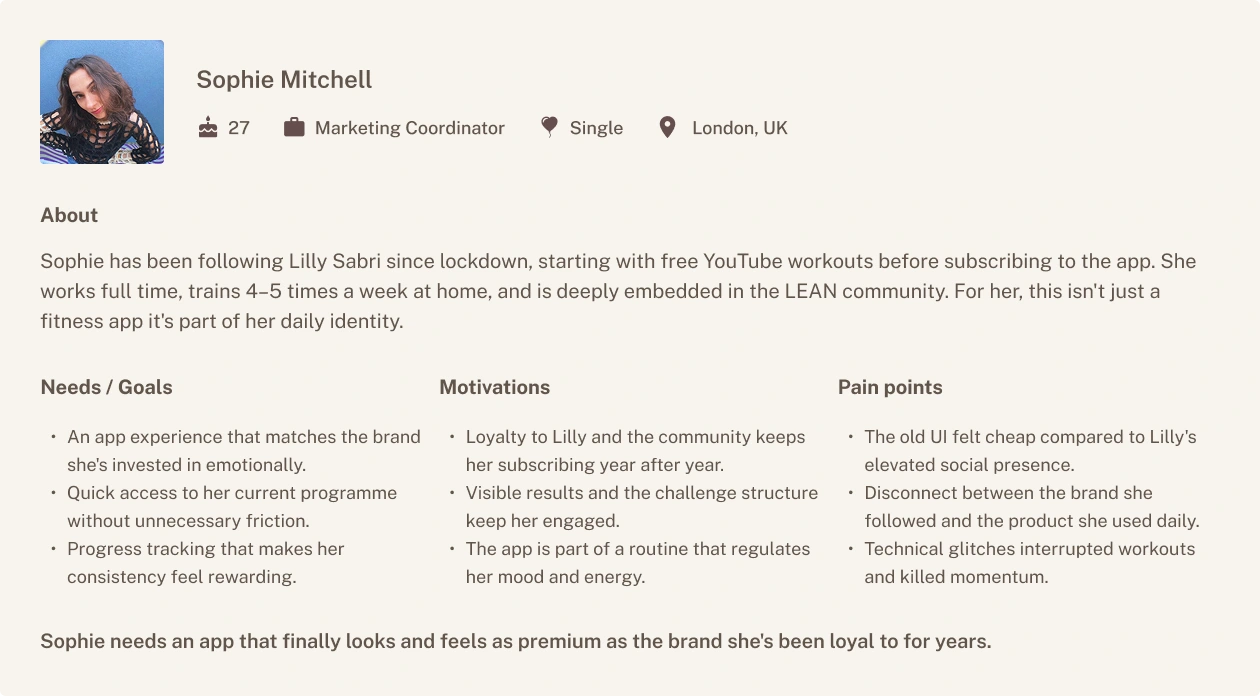
Task: Click the Technical glitches bullet point
Action: point(1029,563)
